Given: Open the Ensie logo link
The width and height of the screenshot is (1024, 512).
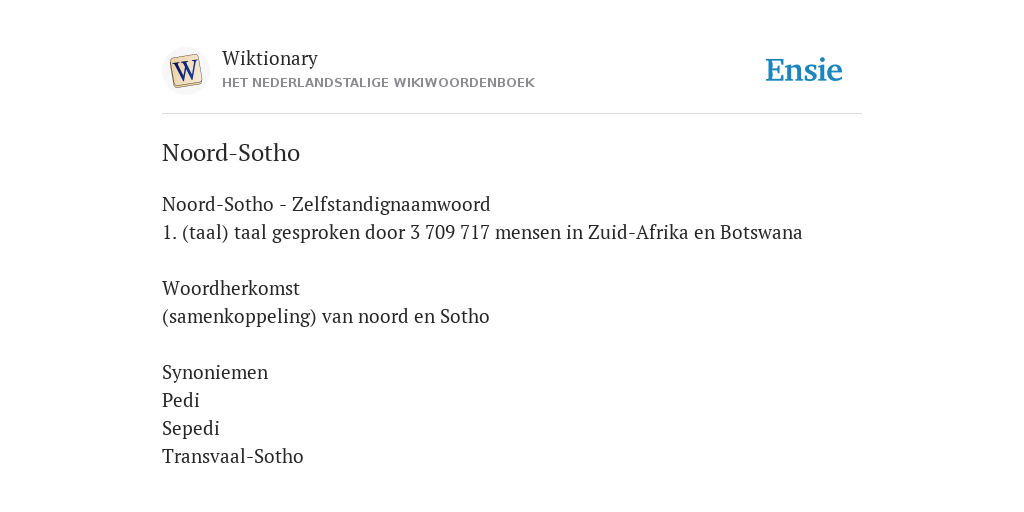Looking at the screenshot, I should coord(804,70).
